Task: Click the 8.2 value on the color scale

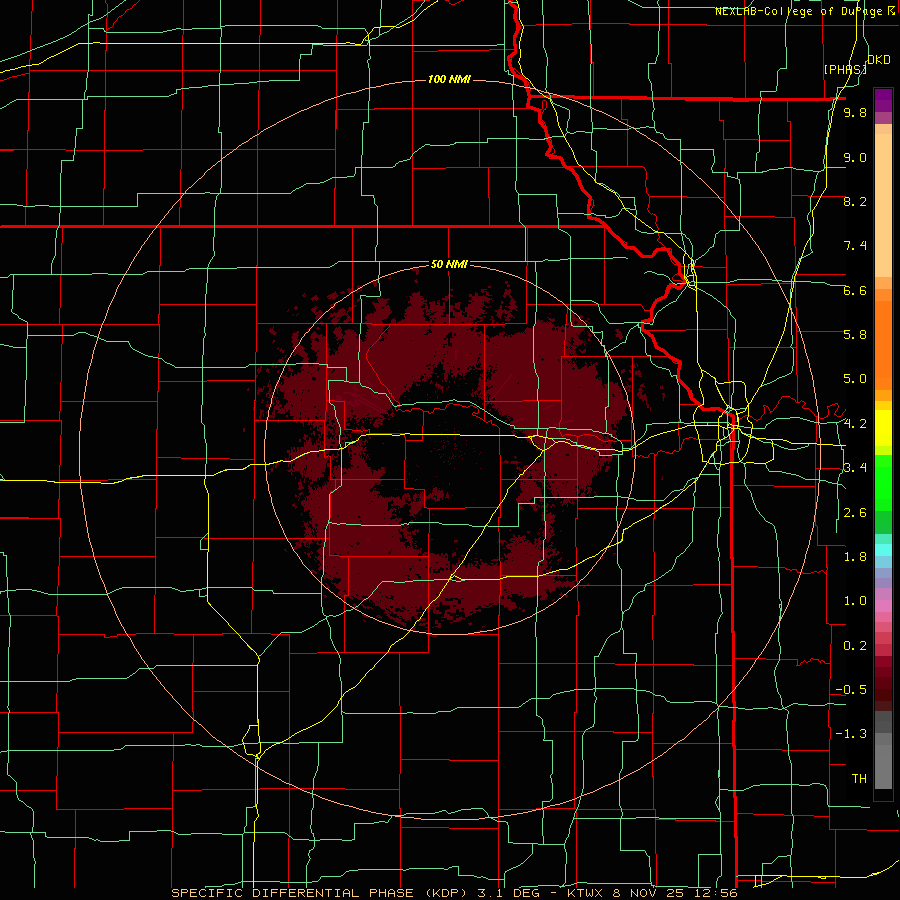Action: point(855,201)
